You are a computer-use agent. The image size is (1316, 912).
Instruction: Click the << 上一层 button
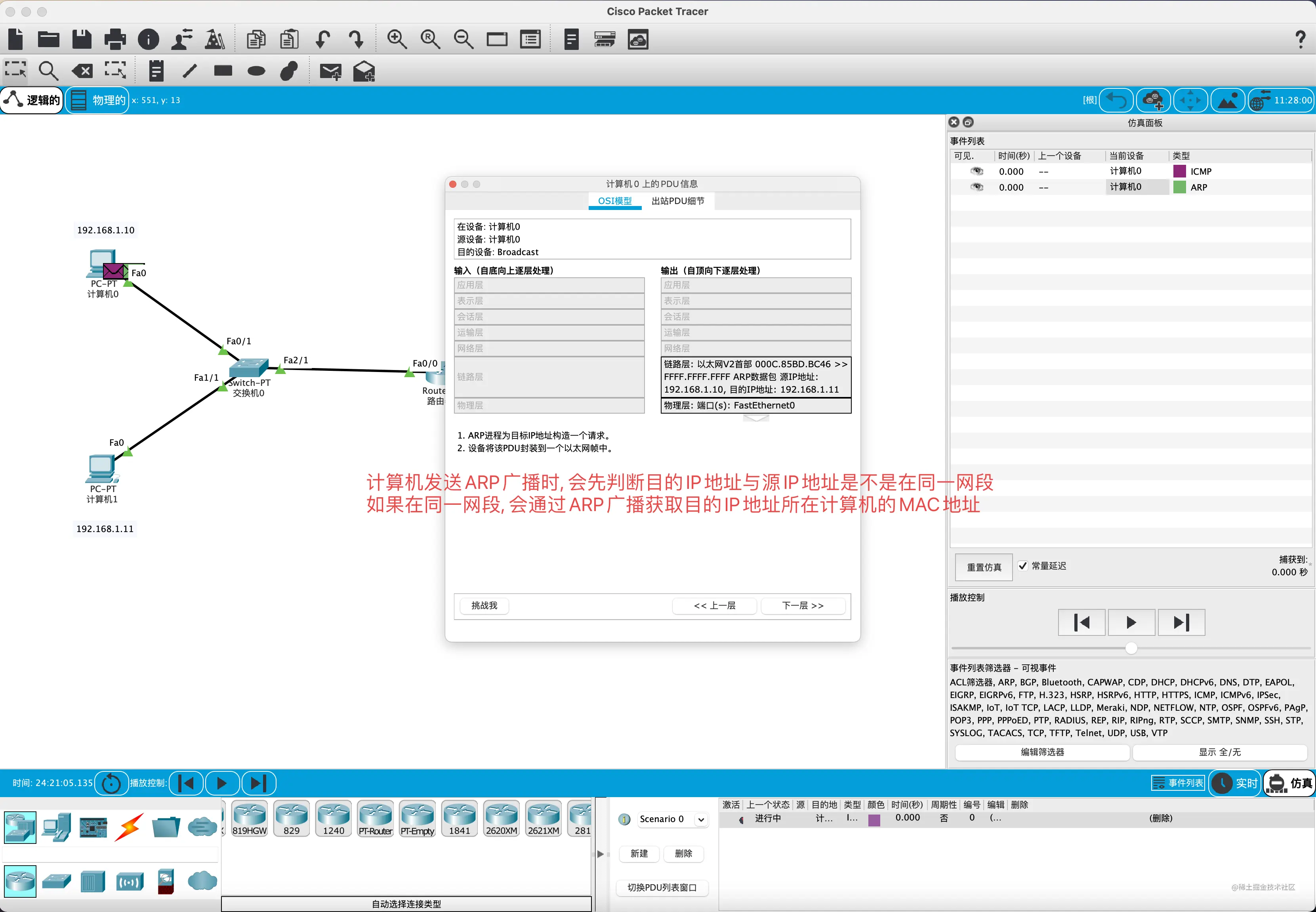coord(714,606)
